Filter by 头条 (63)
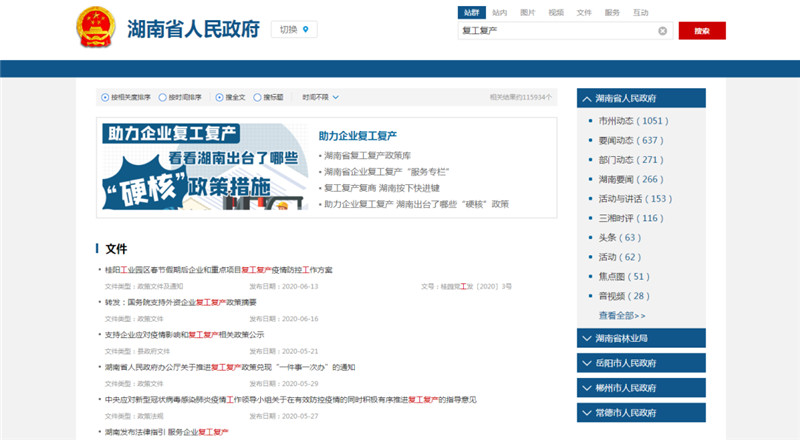The image size is (800, 440). [x=619, y=237]
